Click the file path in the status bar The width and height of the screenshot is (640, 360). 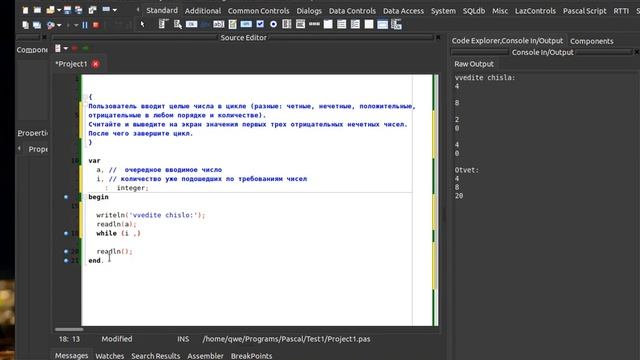tap(287, 339)
